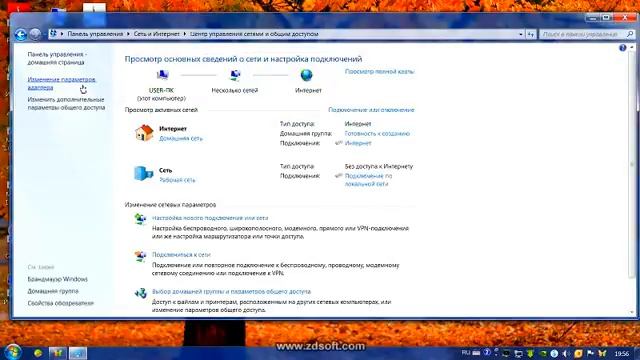Click the control panel icon in address bar
Image resolution: width=640 pixels, height=360 pixels.
(53, 34)
